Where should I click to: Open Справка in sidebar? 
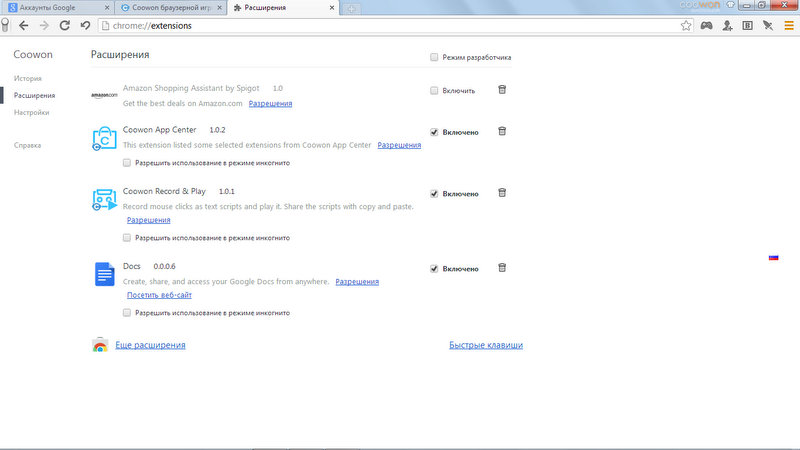click(x=28, y=145)
